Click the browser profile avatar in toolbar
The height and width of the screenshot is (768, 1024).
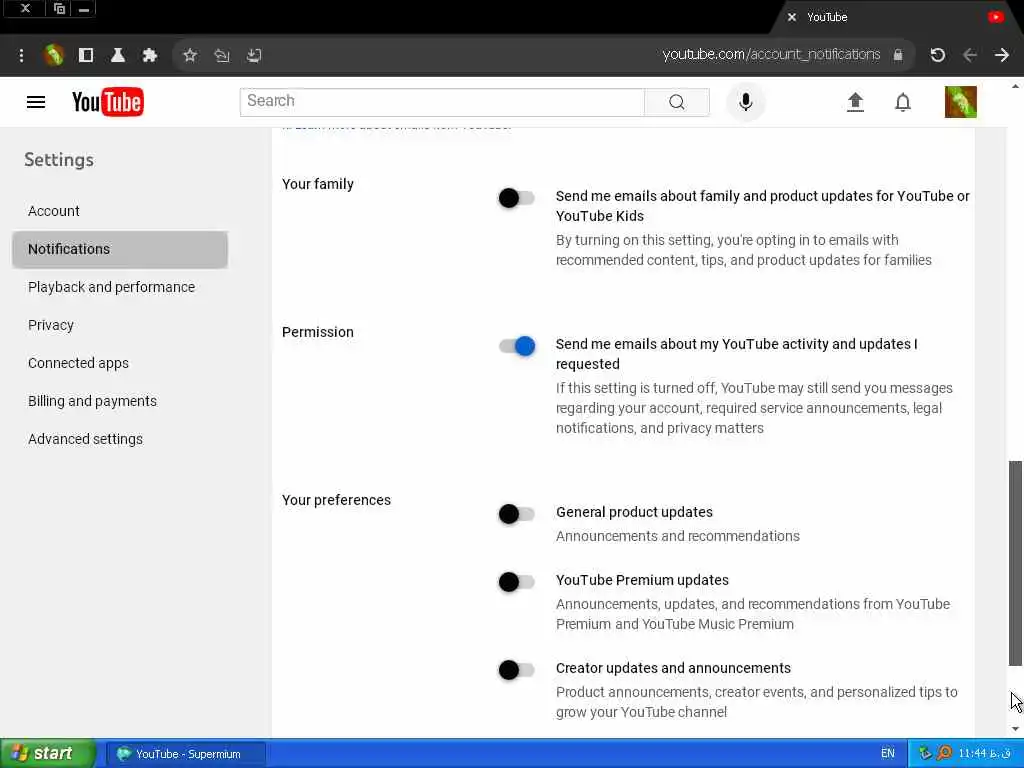click(x=54, y=56)
